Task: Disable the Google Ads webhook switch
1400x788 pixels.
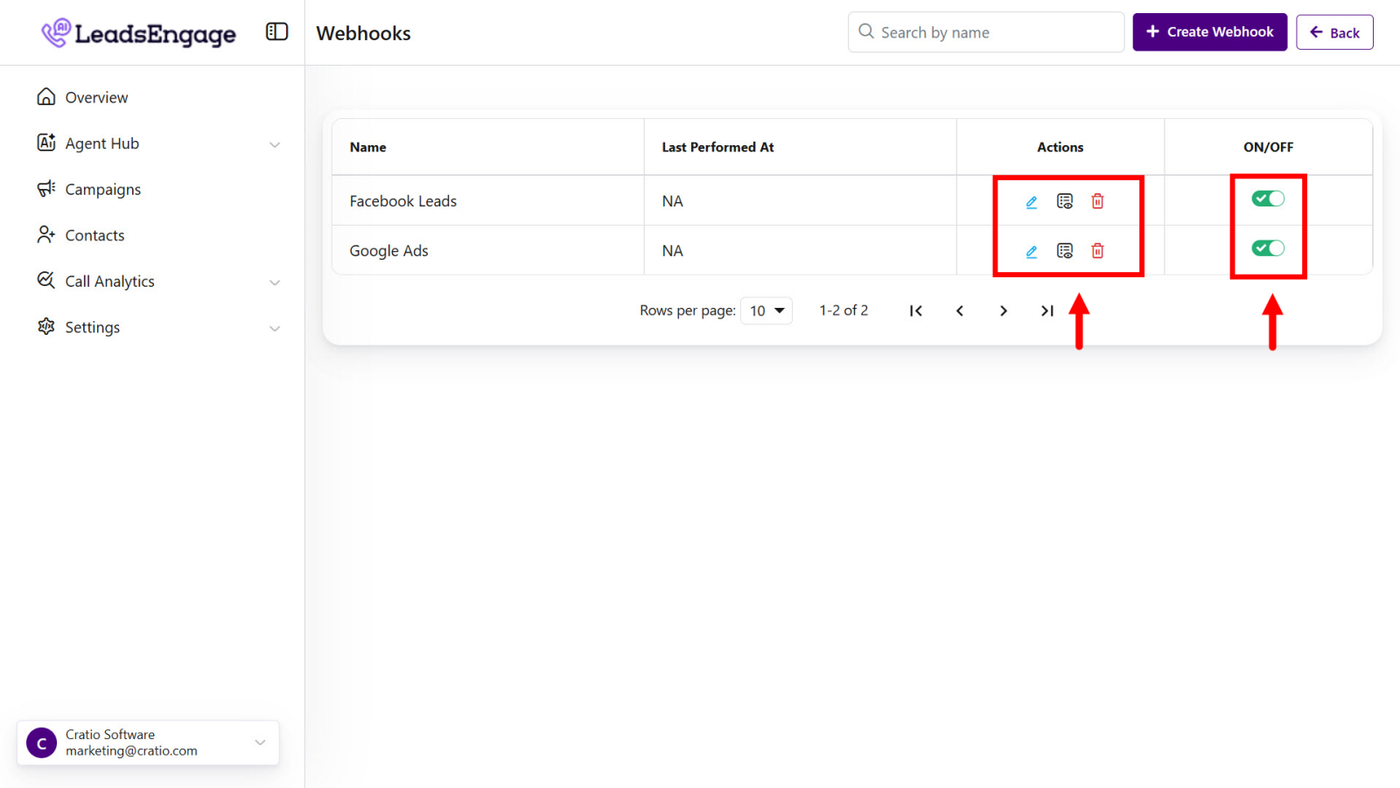Action: [1268, 248]
